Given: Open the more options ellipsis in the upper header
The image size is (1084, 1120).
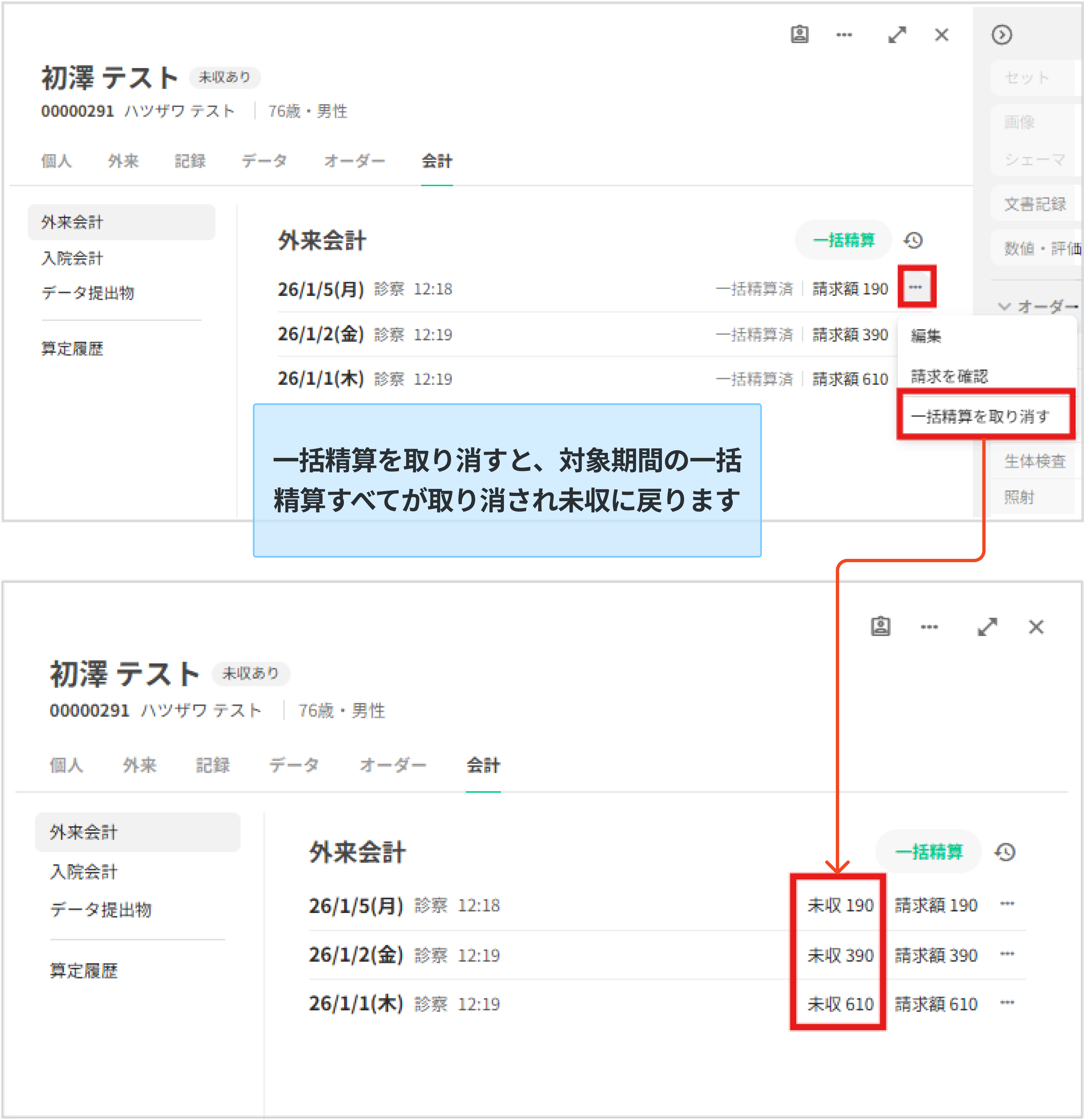Looking at the screenshot, I should point(844,35).
